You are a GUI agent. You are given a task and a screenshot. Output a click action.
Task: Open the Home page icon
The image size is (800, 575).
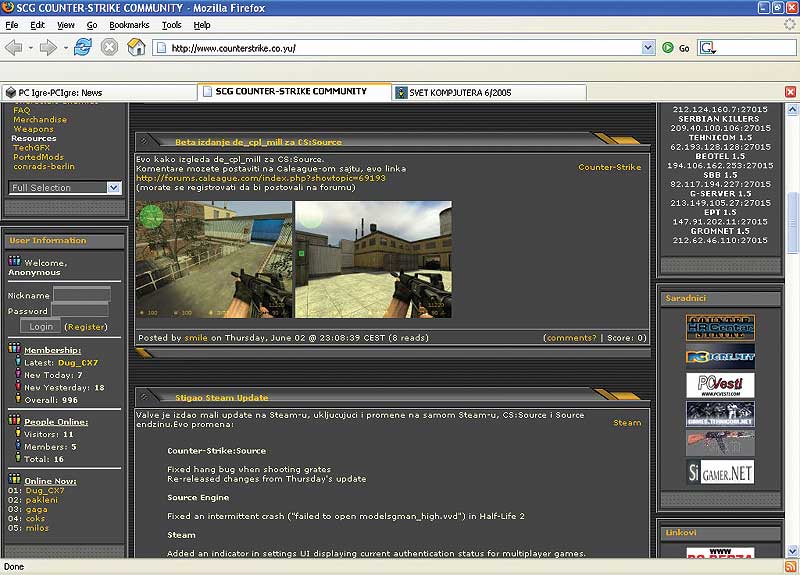pos(136,47)
